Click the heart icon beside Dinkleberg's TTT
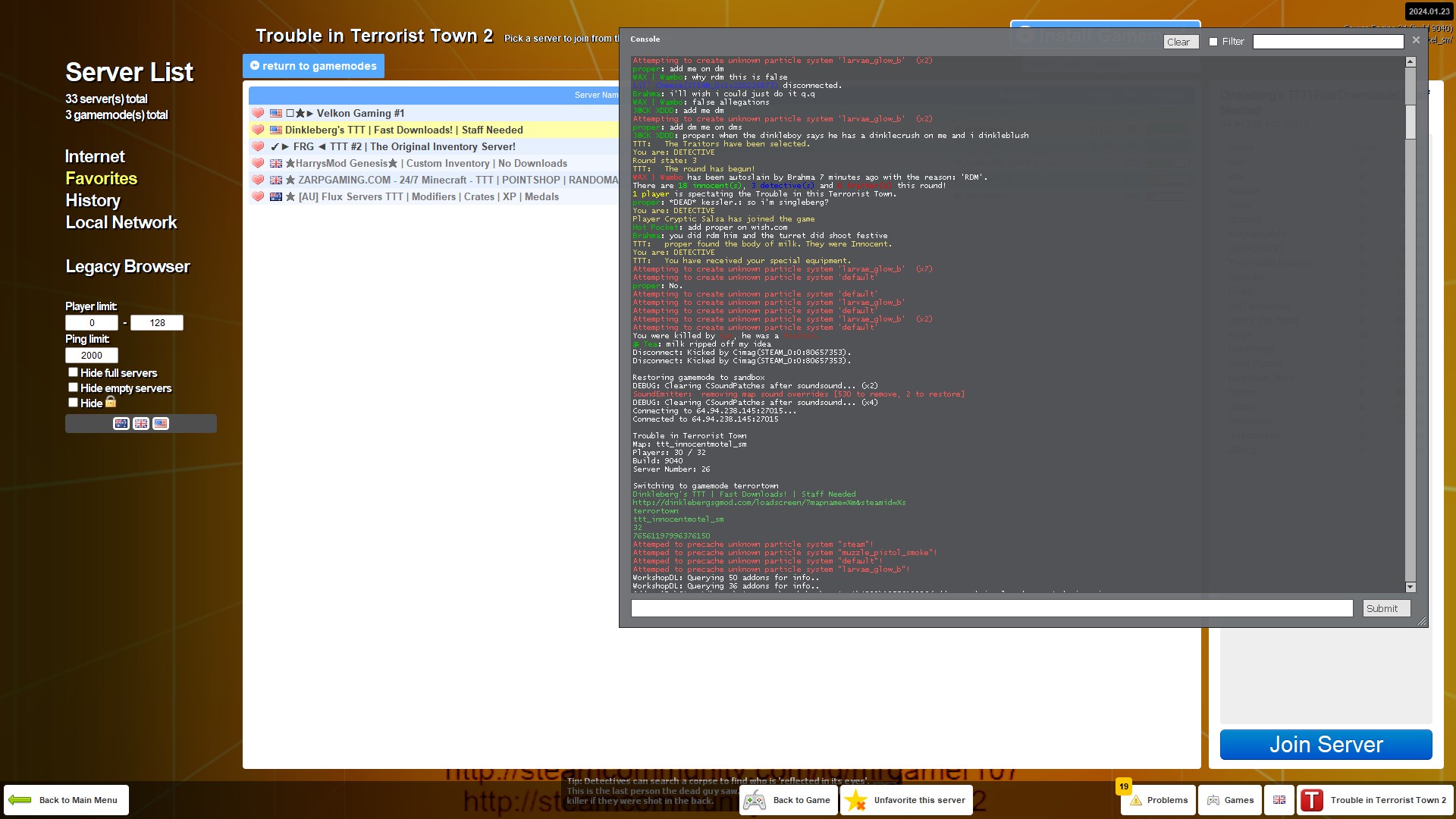Screen dimensions: 1456x819 [x=258, y=130]
